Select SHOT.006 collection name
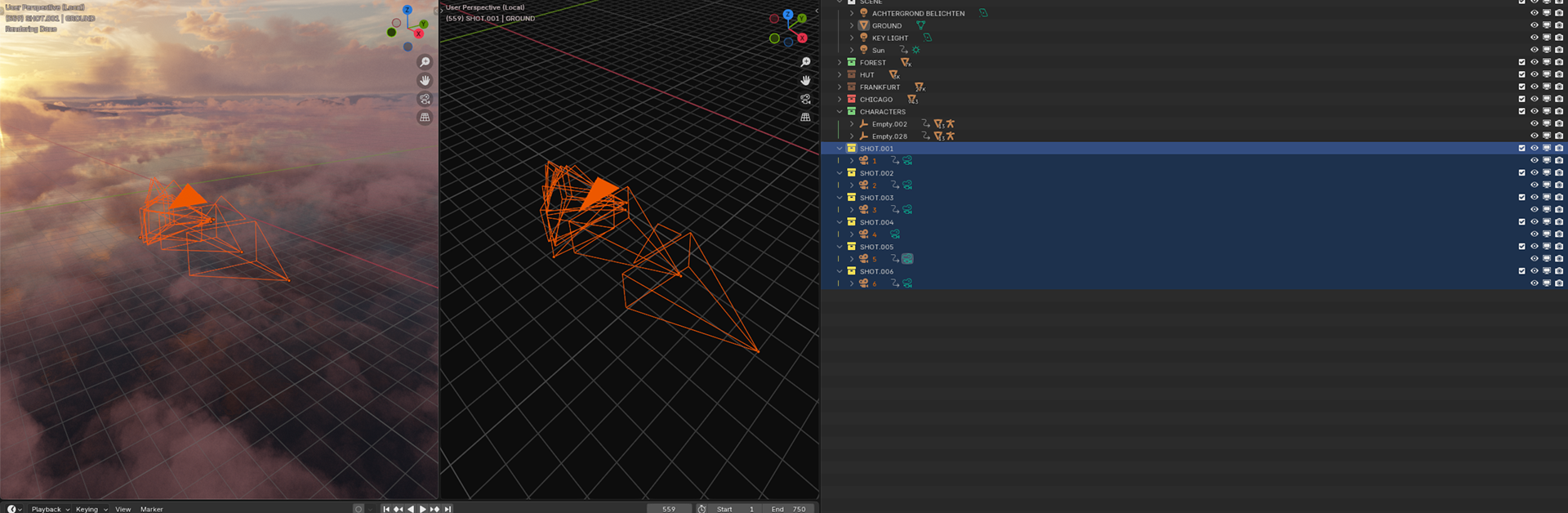The width and height of the screenshot is (1568, 513). click(x=876, y=271)
